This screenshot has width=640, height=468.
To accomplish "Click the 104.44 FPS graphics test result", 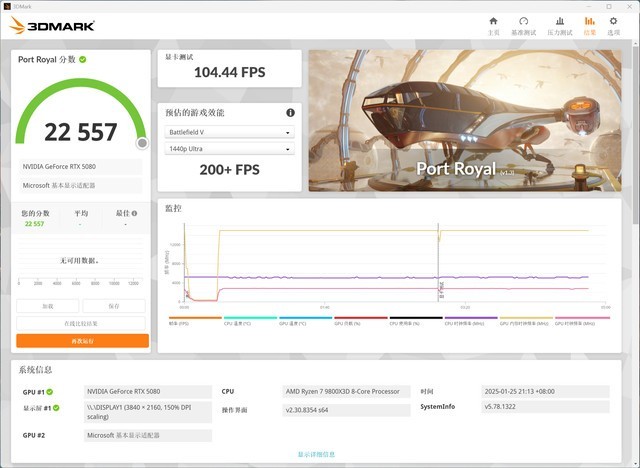I will [x=229, y=72].
